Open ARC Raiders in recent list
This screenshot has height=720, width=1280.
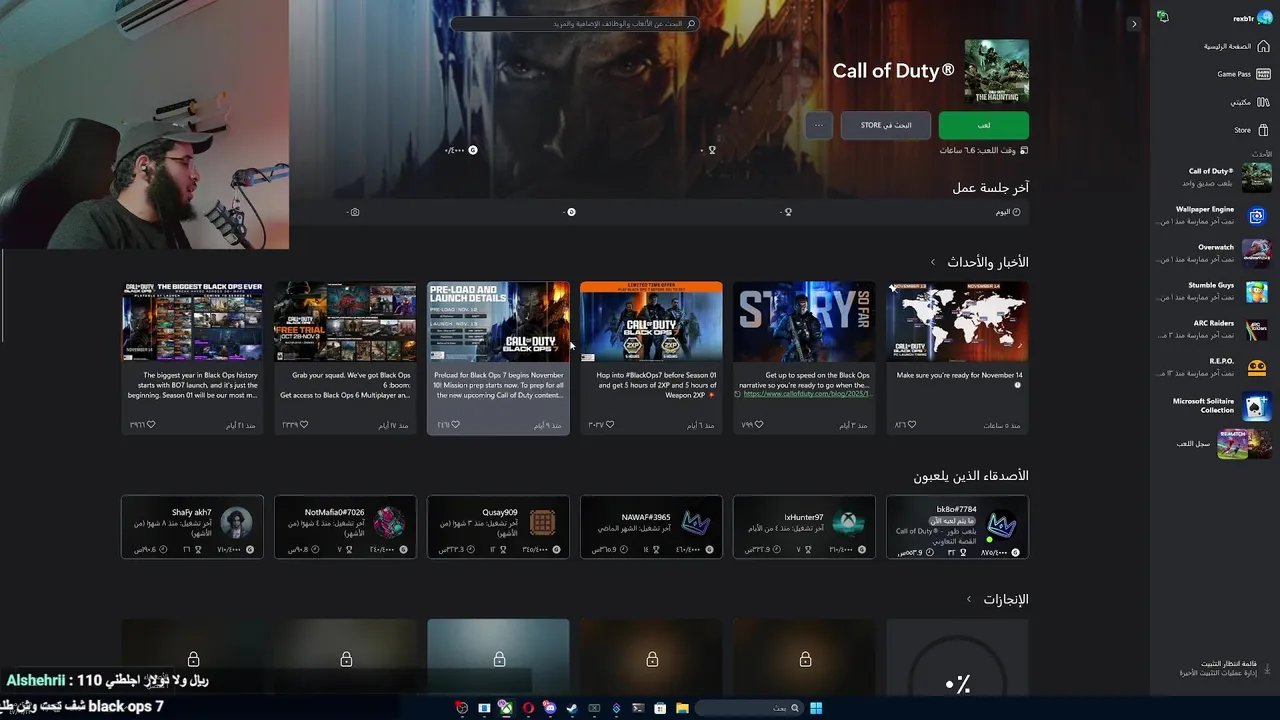point(1215,329)
